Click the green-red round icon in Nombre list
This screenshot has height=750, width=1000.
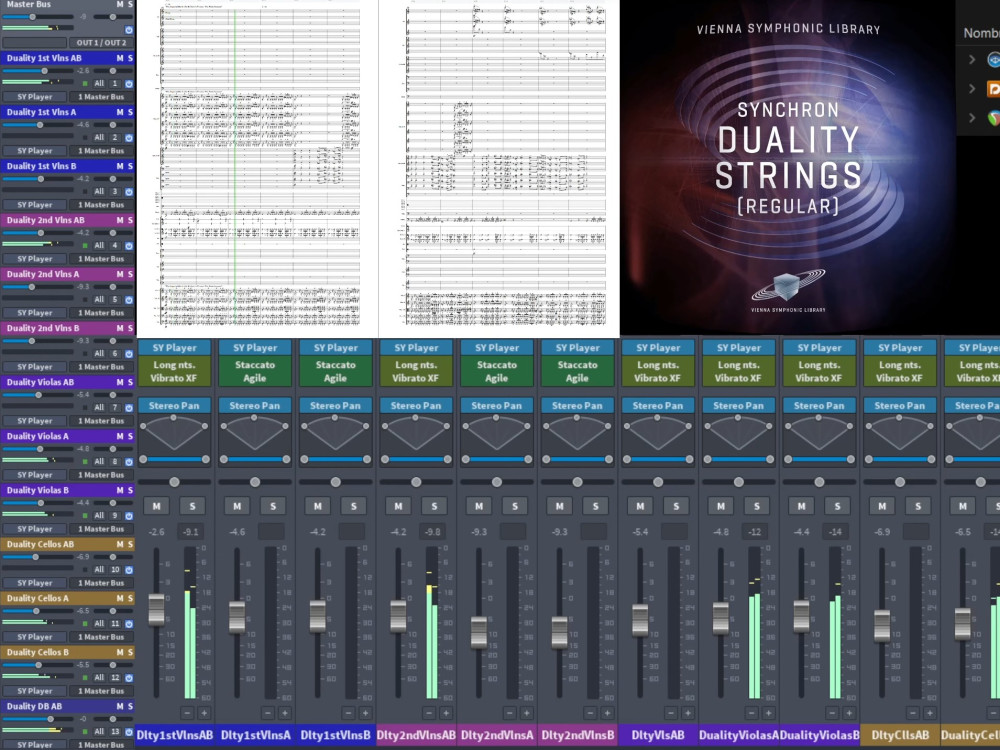pos(994,118)
